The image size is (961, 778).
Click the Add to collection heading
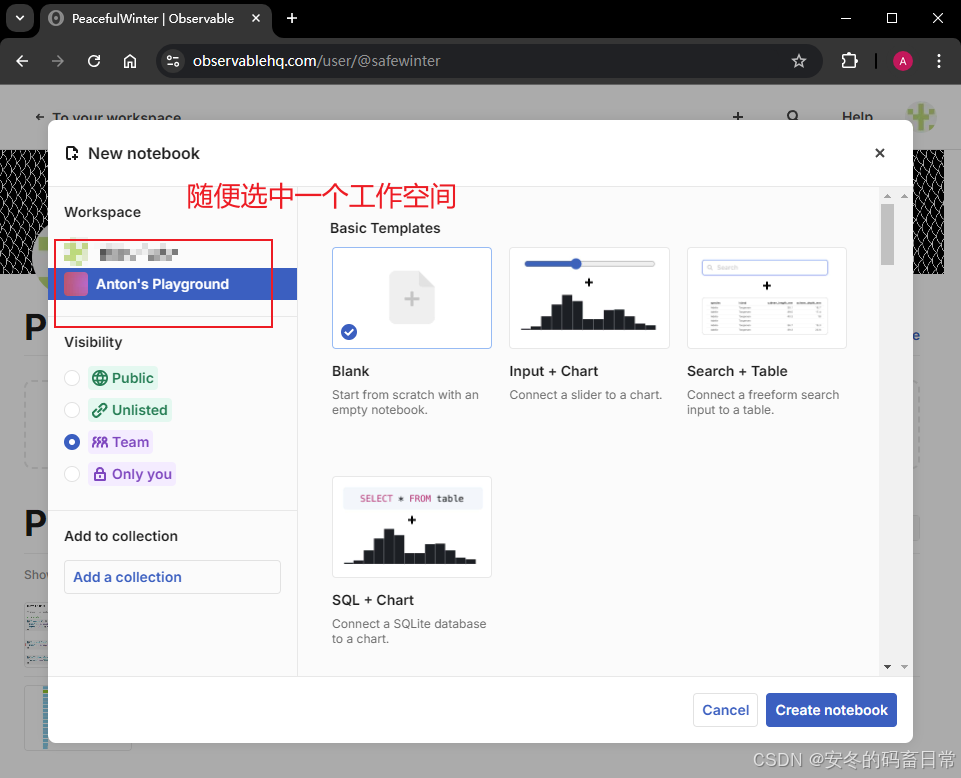[121, 536]
